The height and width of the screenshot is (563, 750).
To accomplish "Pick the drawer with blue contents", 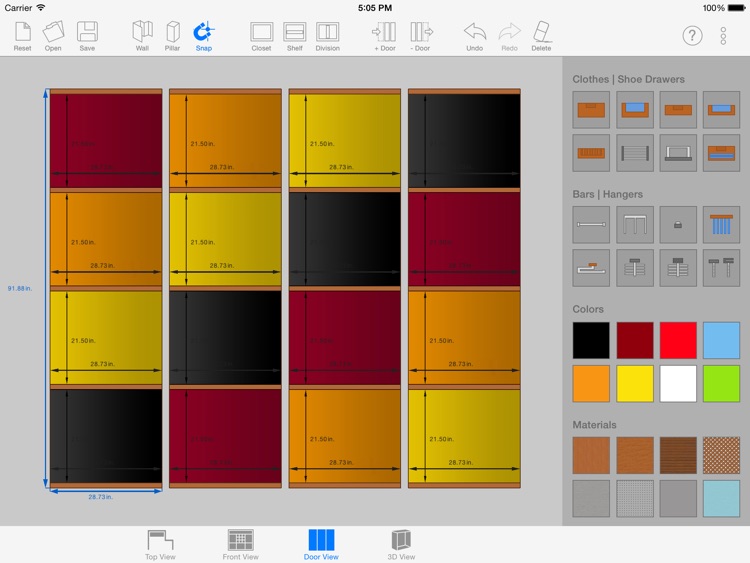I will point(635,110).
